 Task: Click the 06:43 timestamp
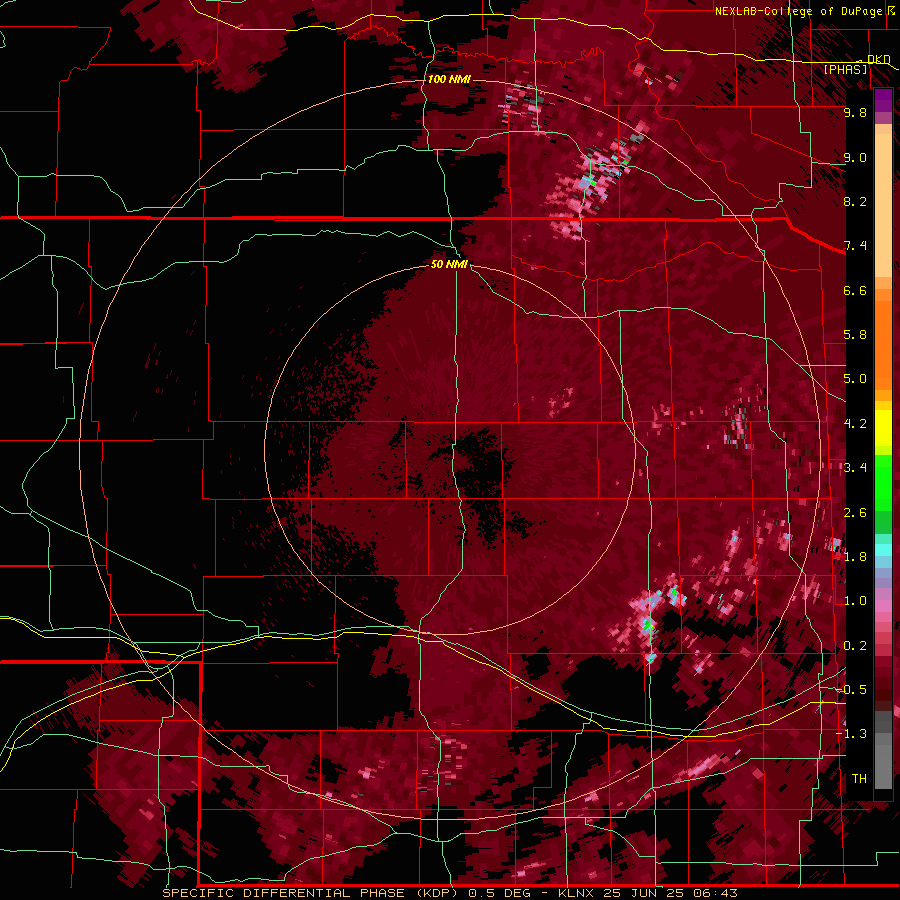pos(718,893)
